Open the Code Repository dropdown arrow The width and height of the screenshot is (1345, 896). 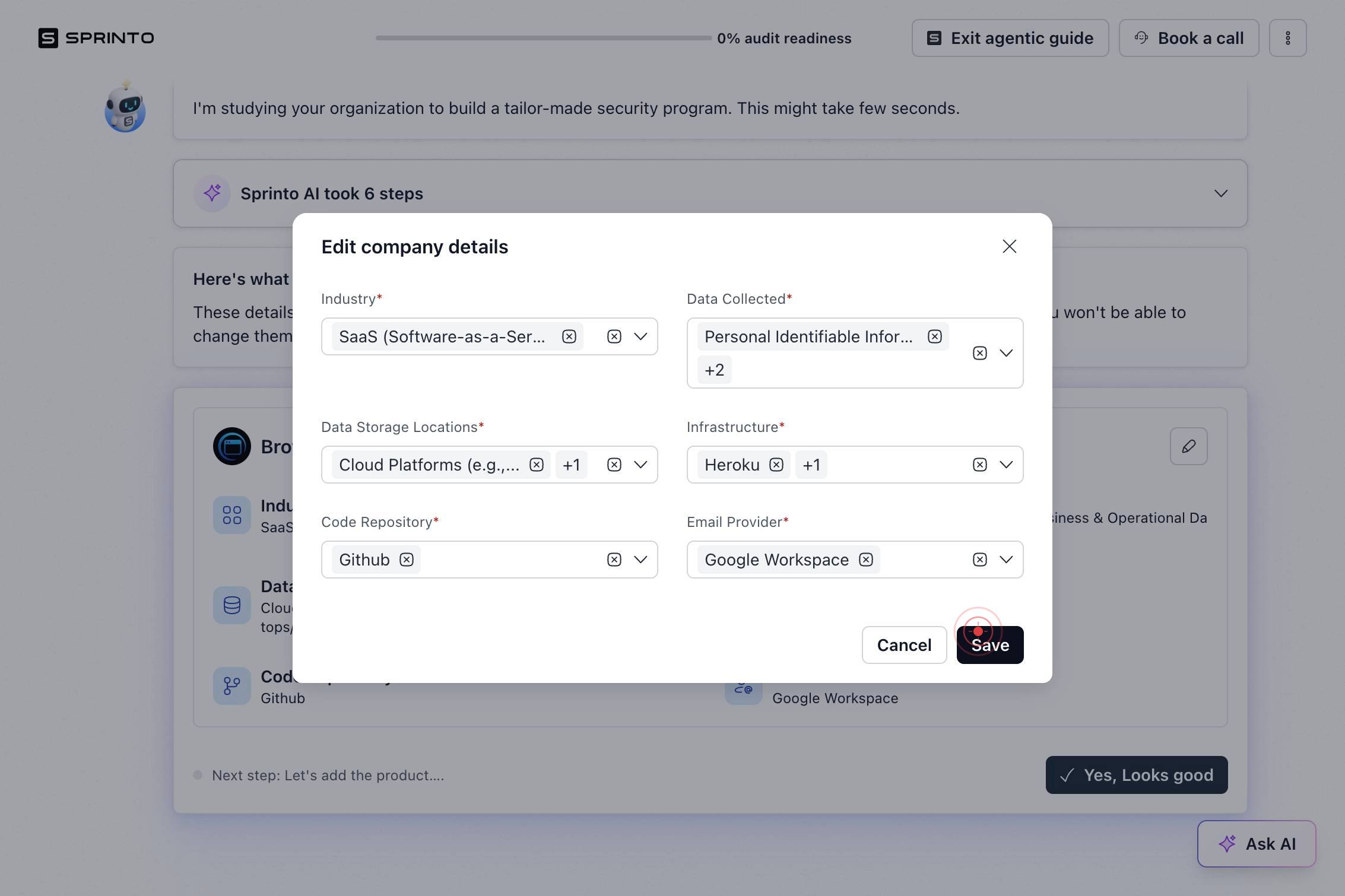point(640,560)
